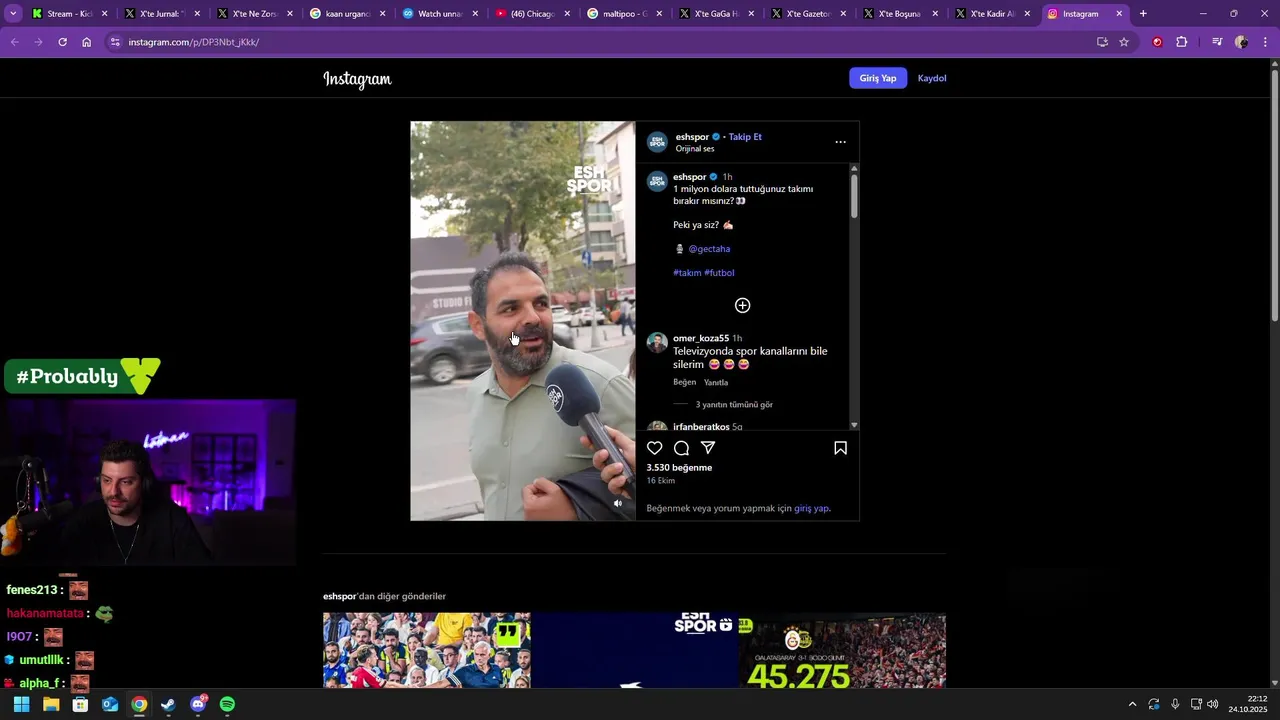View site information icon in address bar

[x=115, y=42]
